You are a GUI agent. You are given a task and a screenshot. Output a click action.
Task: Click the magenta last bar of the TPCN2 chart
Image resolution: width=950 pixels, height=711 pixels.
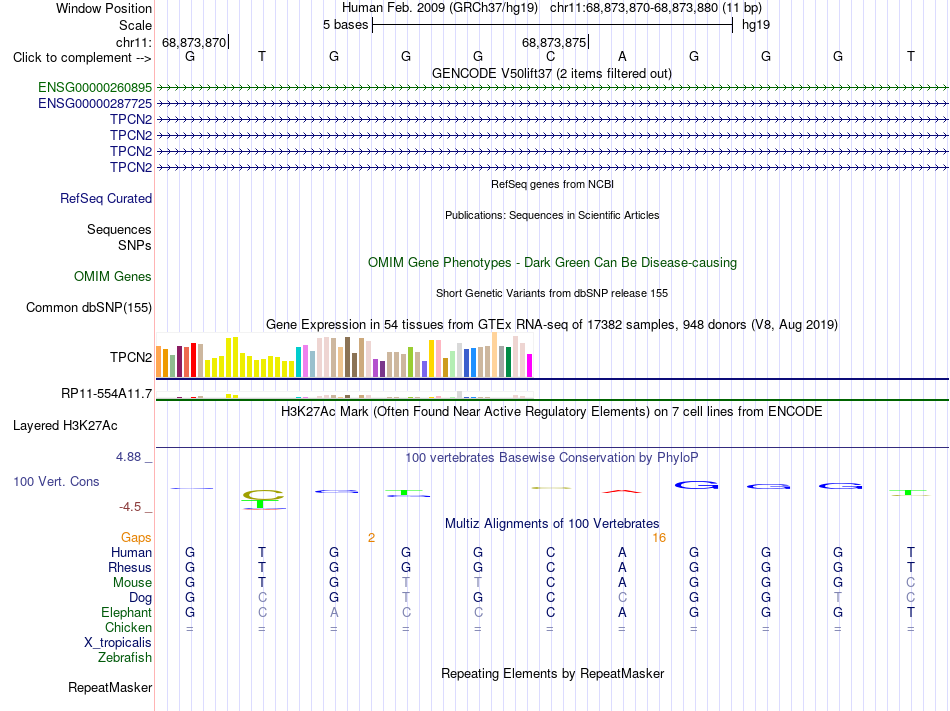[530, 366]
